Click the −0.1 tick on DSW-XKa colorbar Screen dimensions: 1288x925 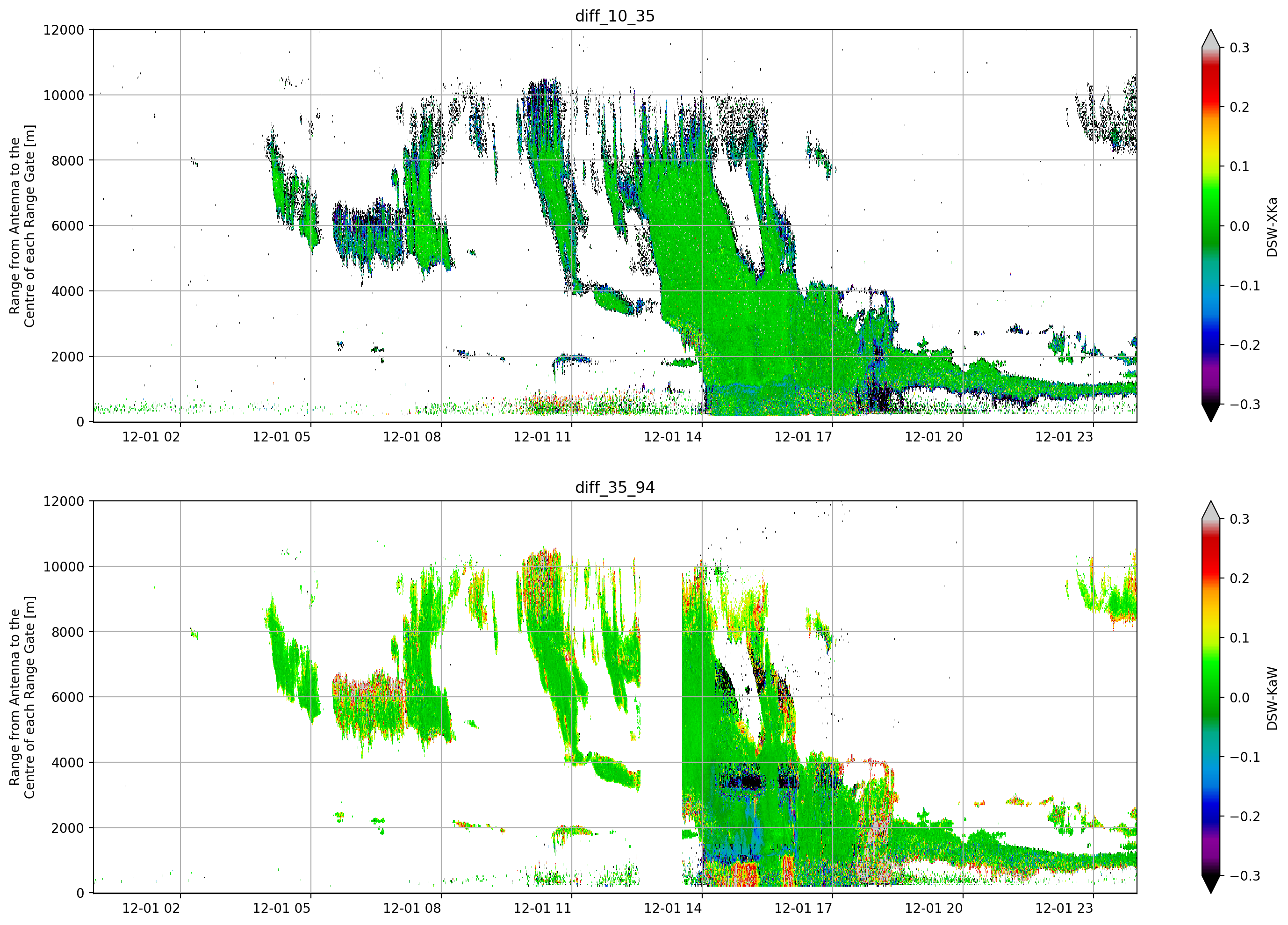click(x=1245, y=286)
